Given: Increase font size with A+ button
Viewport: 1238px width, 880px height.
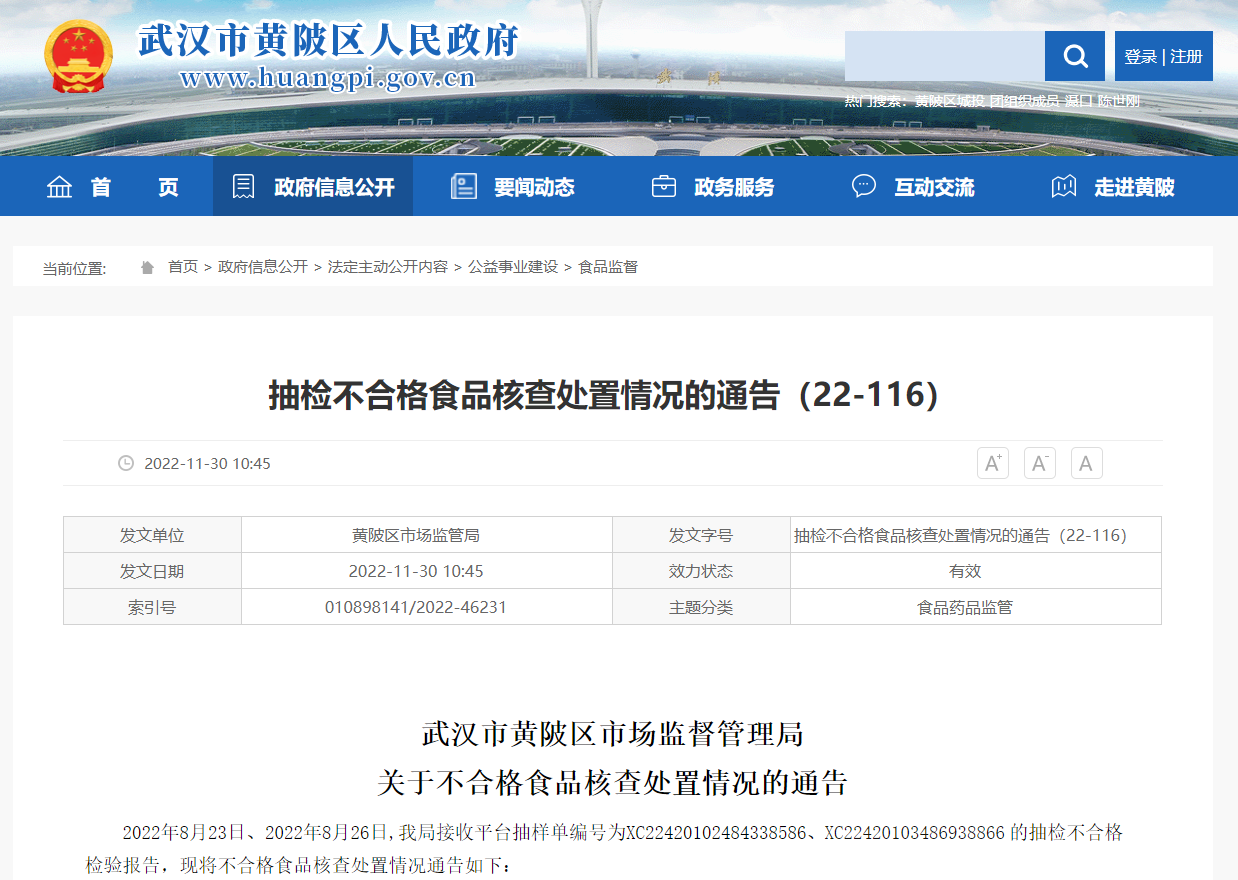Looking at the screenshot, I should click(x=993, y=463).
